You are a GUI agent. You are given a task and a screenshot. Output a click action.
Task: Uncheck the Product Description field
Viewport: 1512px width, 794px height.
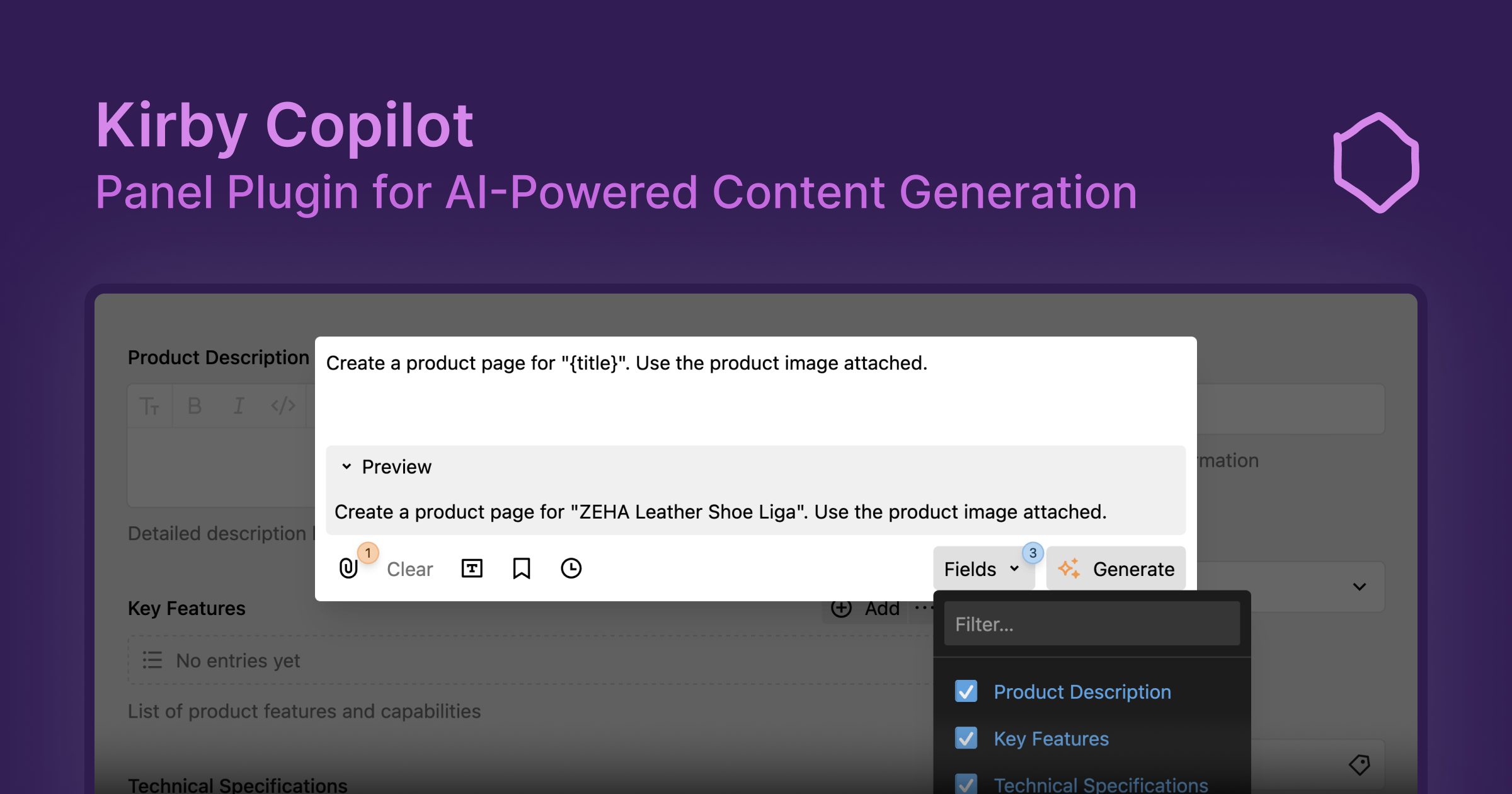coord(966,691)
